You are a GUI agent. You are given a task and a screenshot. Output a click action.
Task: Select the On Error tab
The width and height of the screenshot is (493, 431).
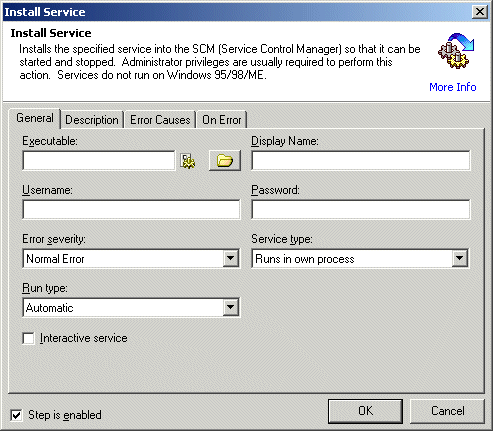tap(222, 120)
